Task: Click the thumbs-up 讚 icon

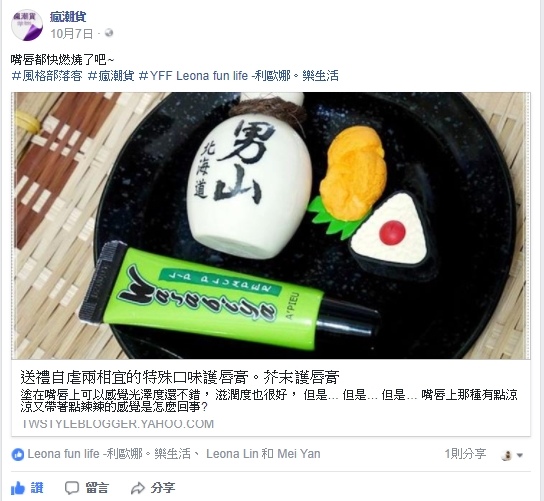Action: [18, 488]
